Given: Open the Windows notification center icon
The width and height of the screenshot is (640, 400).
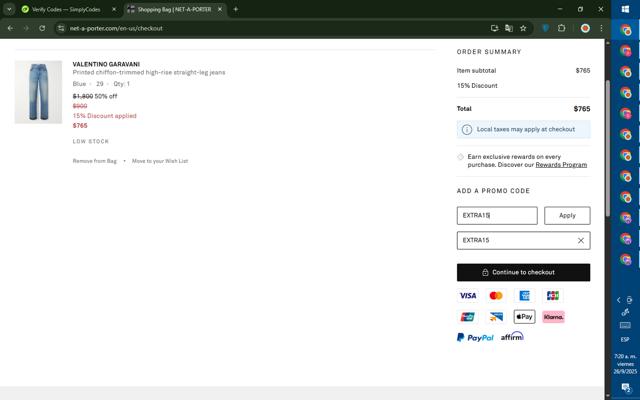Looking at the screenshot, I should pyautogui.click(x=625, y=387).
